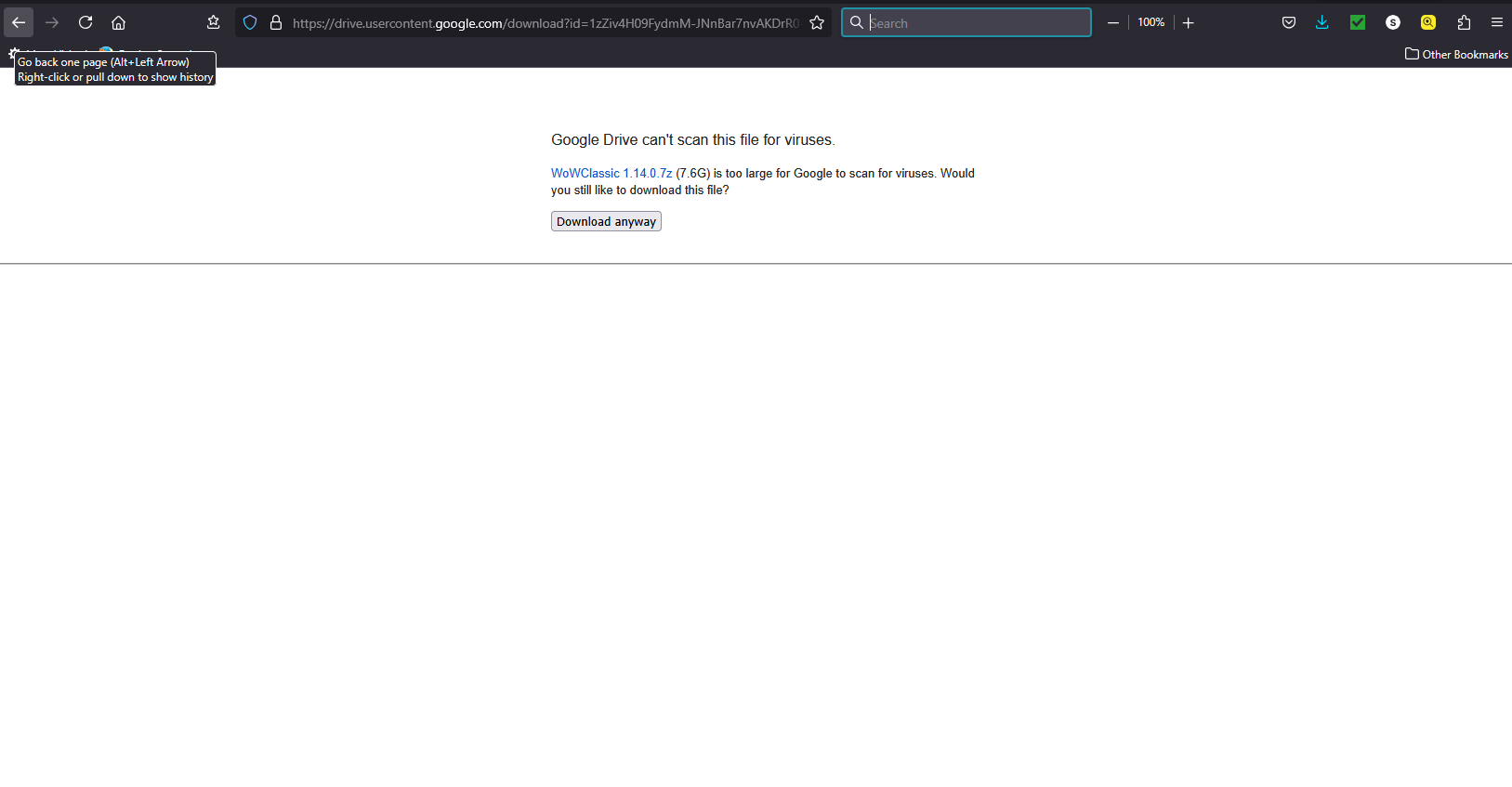Open the Extensions puzzle-piece menu
The height and width of the screenshot is (787, 1512).
(1464, 22)
